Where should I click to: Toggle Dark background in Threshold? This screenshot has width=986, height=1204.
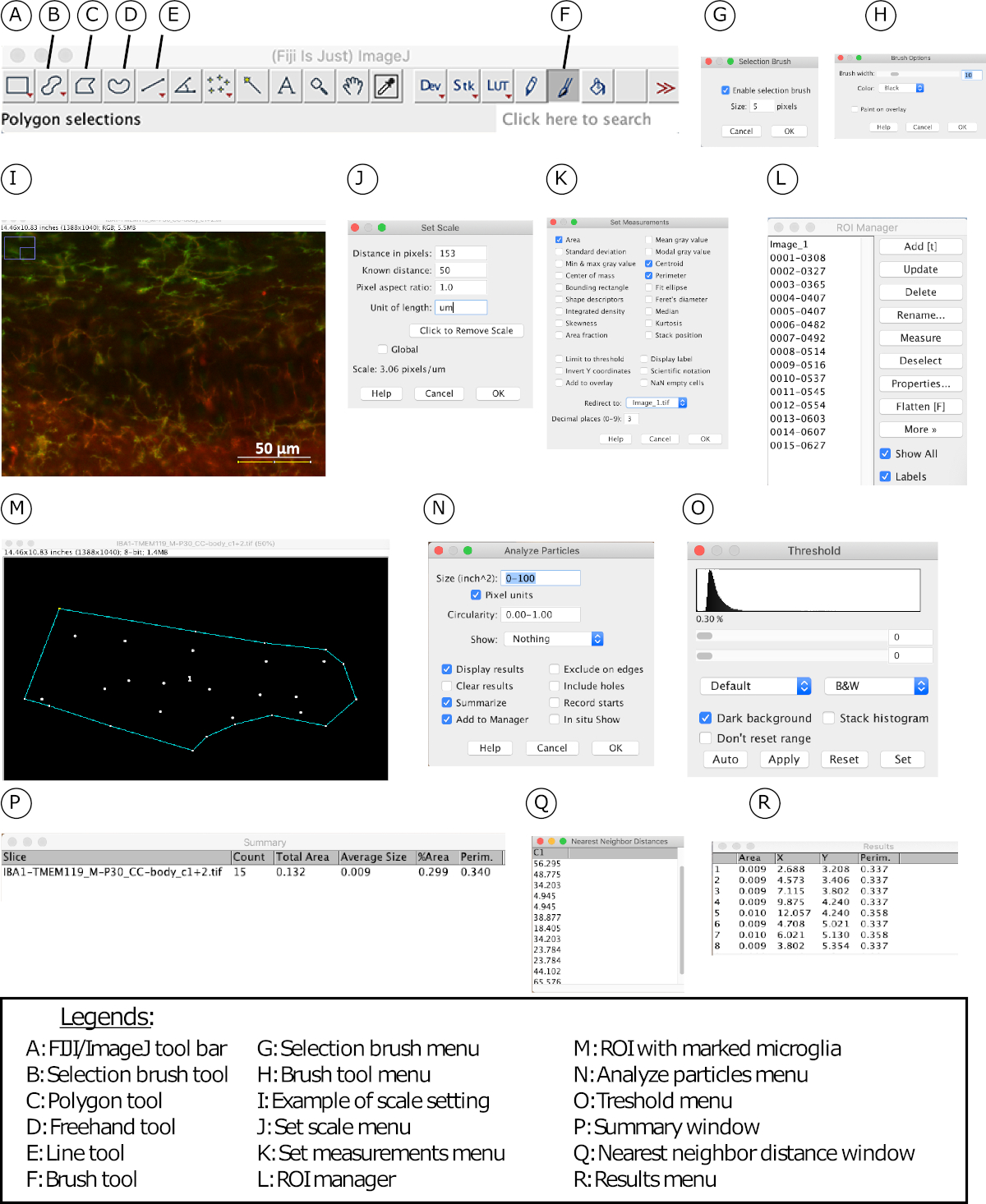(x=705, y=718)
